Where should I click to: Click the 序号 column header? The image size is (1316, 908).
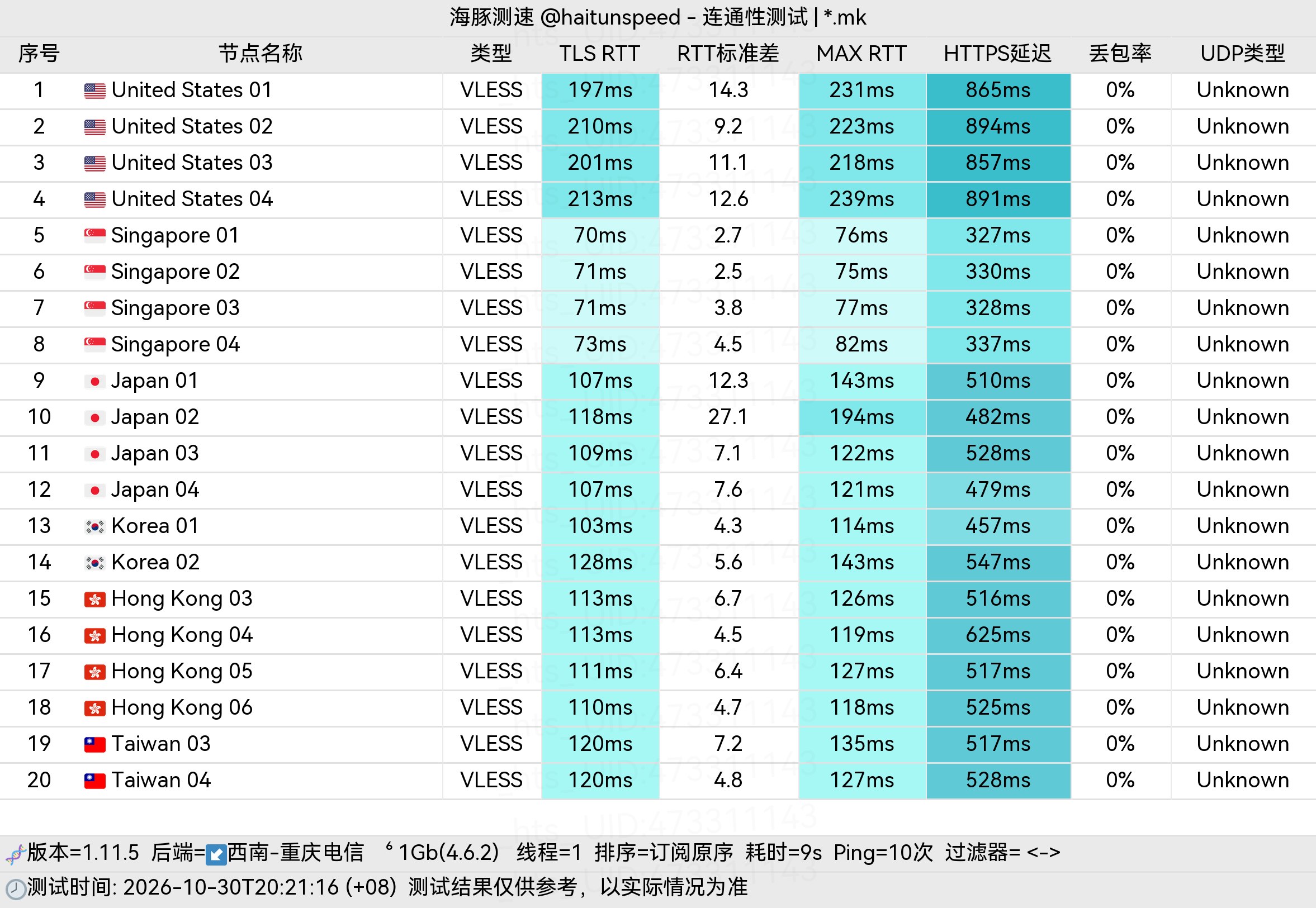39,54
